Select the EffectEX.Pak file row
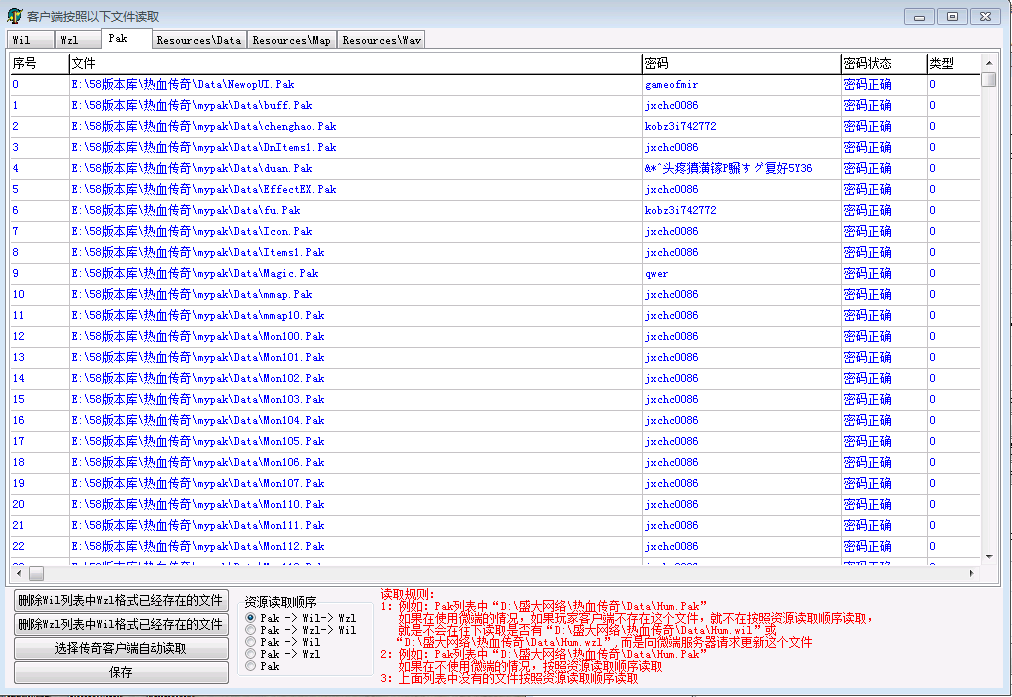The width and height of the screenshot is (1012, 697). (x=495, y=190)
